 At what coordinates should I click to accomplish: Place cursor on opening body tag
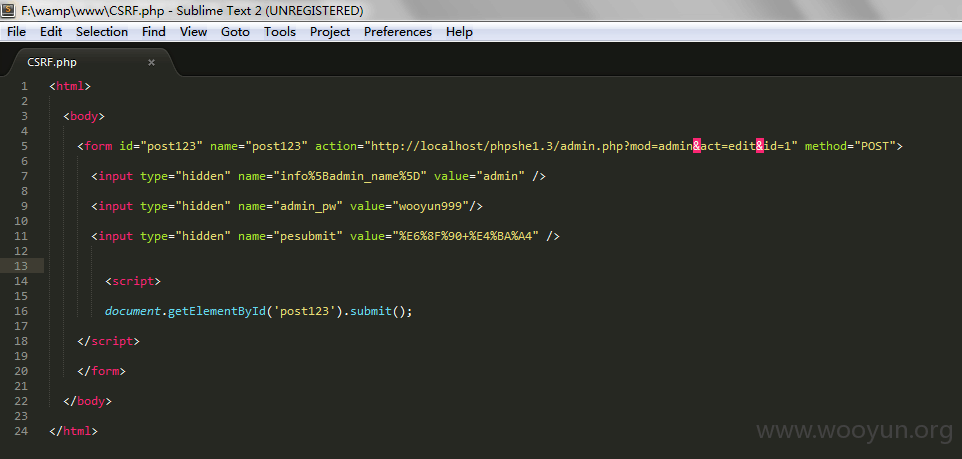(x=84, y=116)
